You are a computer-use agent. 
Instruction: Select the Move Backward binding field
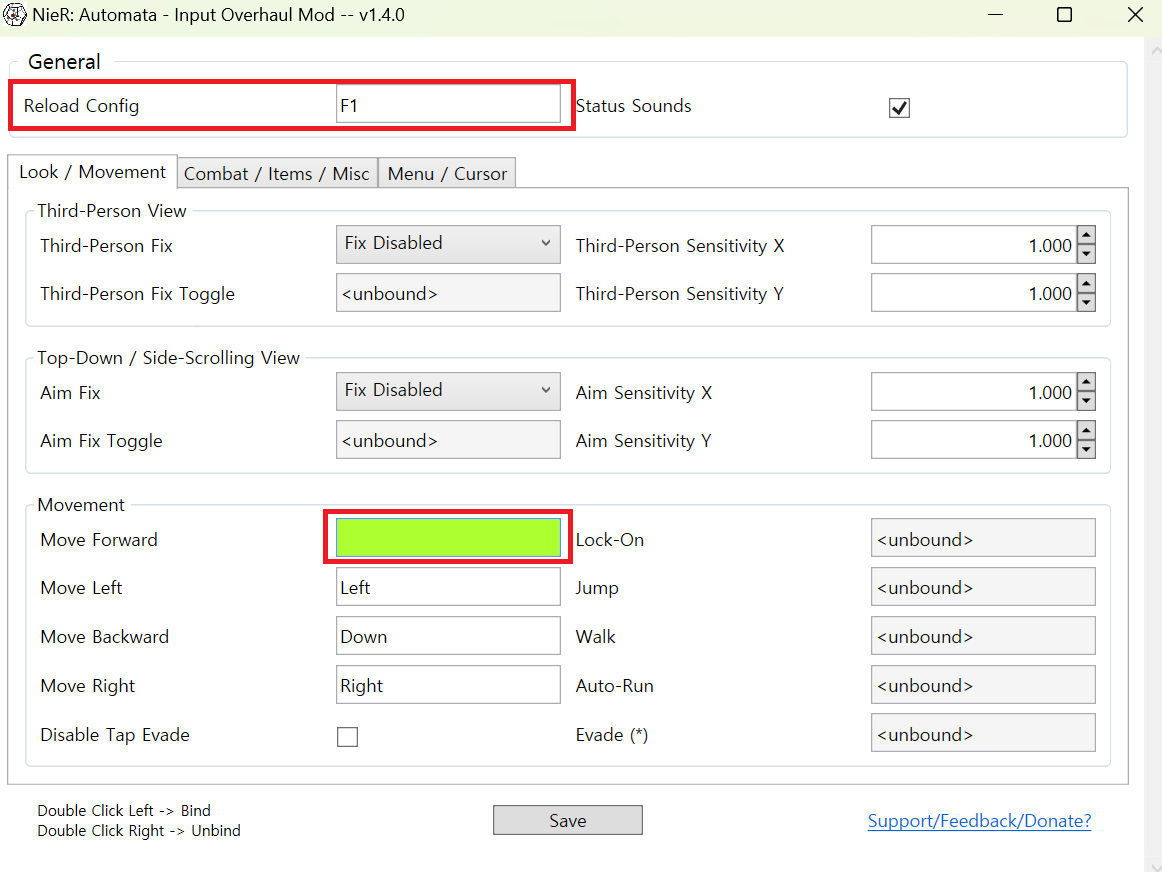tap(448, 636)
